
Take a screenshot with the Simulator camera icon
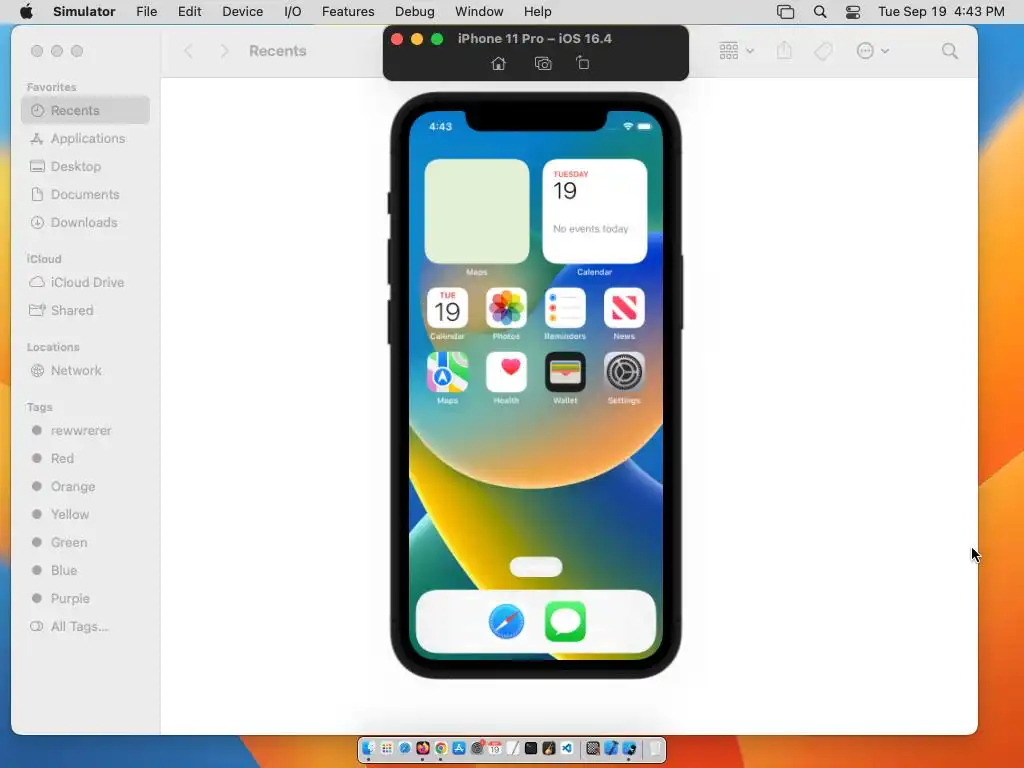[x=543, y=63]
